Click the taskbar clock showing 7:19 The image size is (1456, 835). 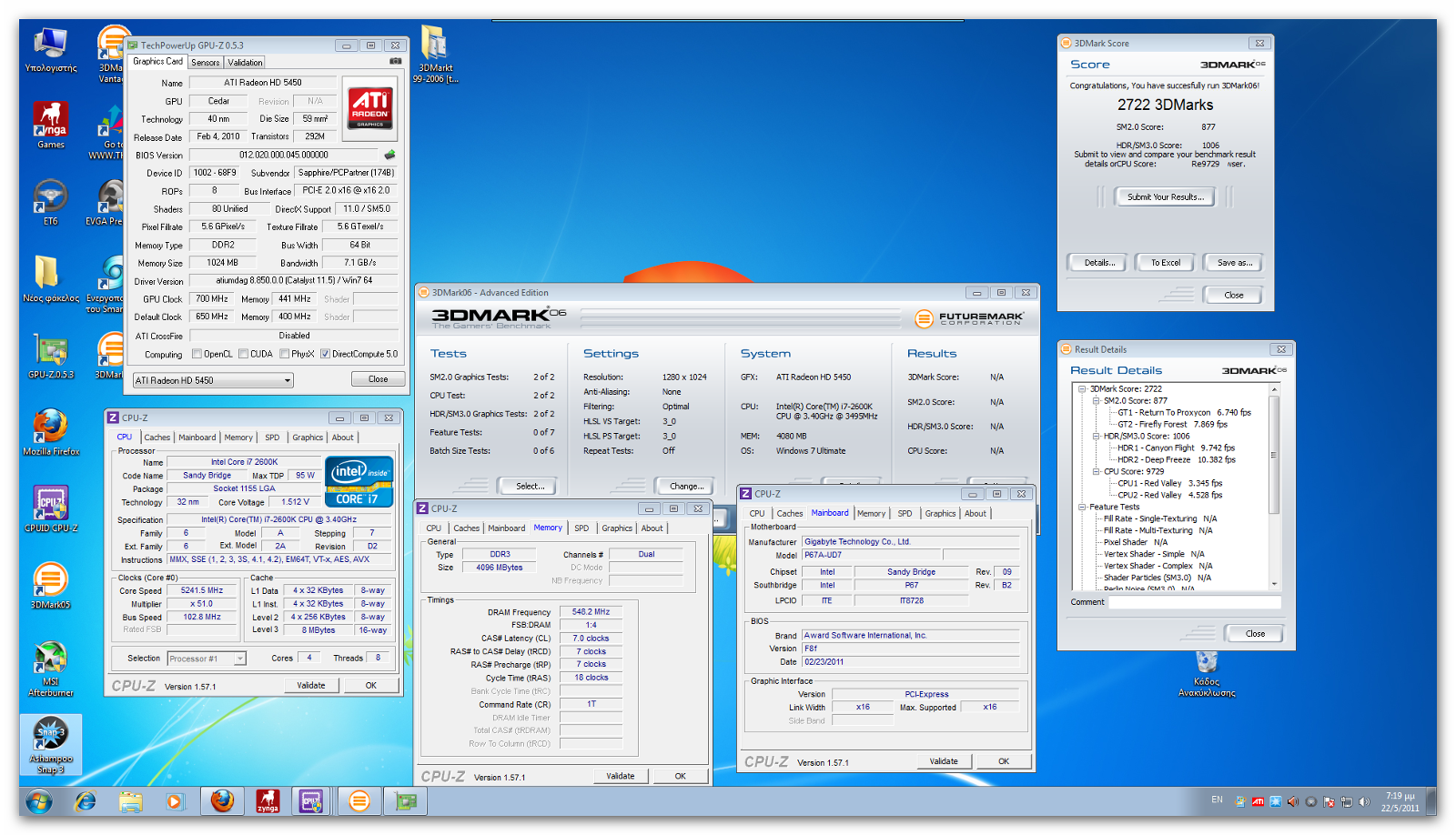pyautogui.click(x=1400, y=801)
